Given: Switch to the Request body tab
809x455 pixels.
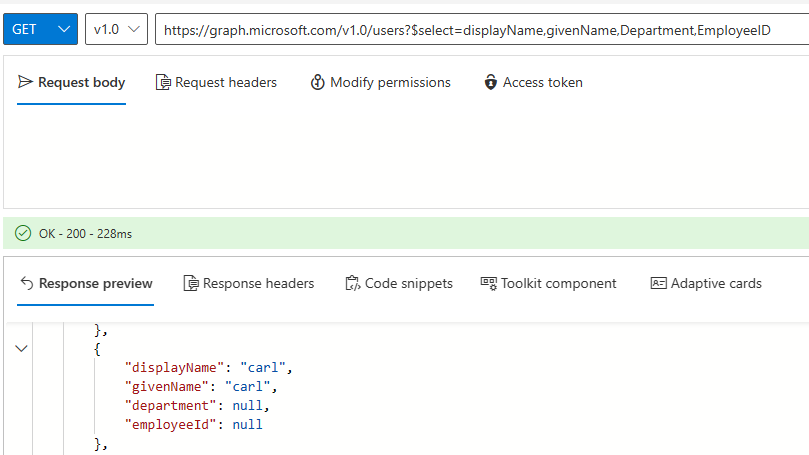Looking at the screenshot, I should (x=71, y=83).
